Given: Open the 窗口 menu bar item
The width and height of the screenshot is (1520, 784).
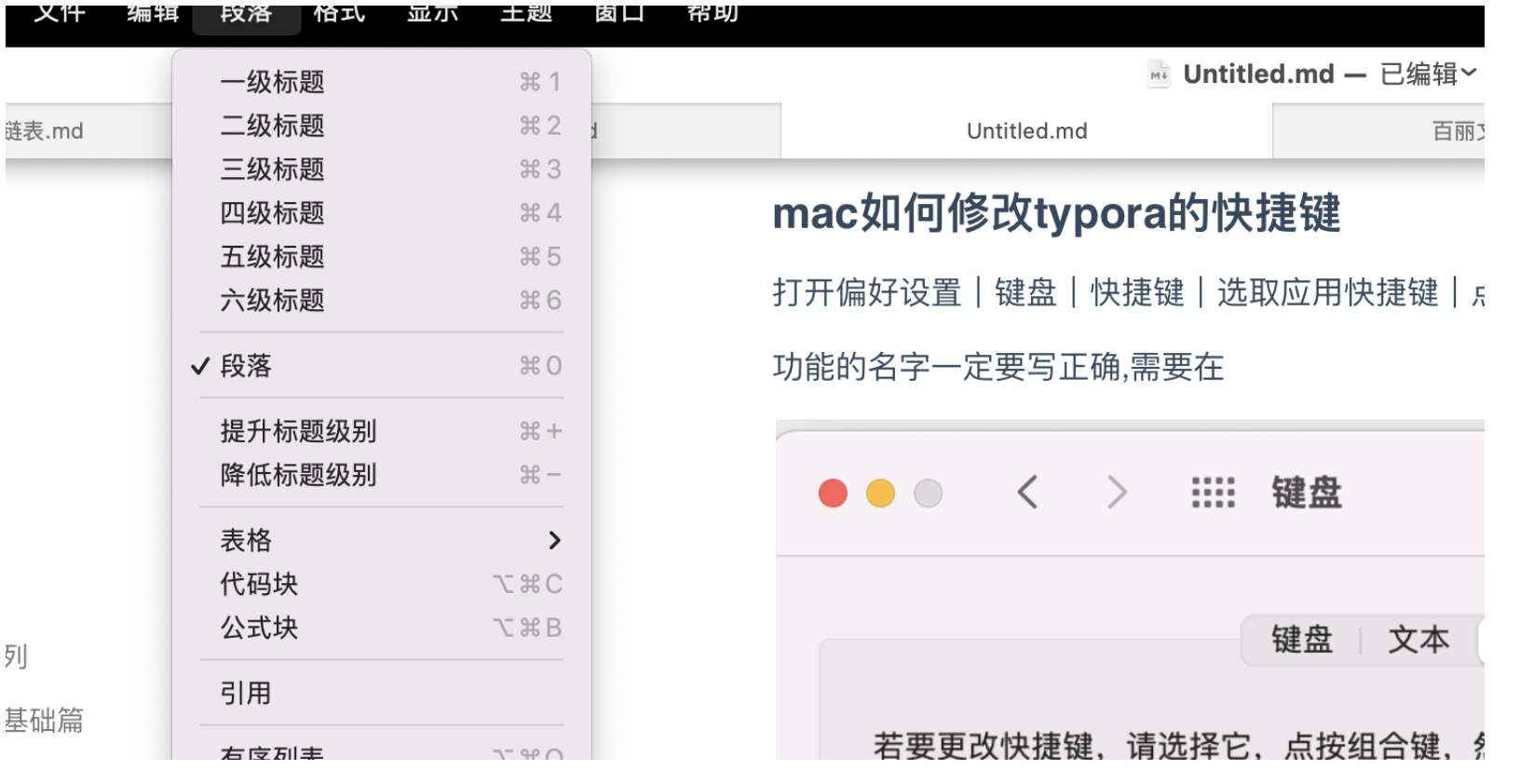Looking at the screenshot, I should tap(619, 15).
